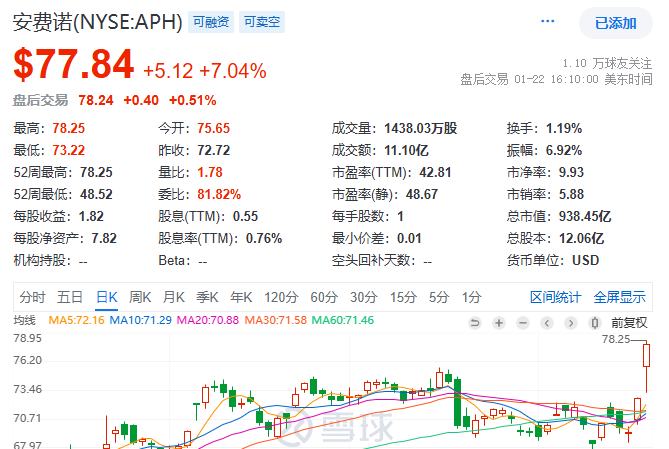Viewport: 669px width, 449px height.
Task: Click the MA60:71.46 indicator label
Action: 343,320
